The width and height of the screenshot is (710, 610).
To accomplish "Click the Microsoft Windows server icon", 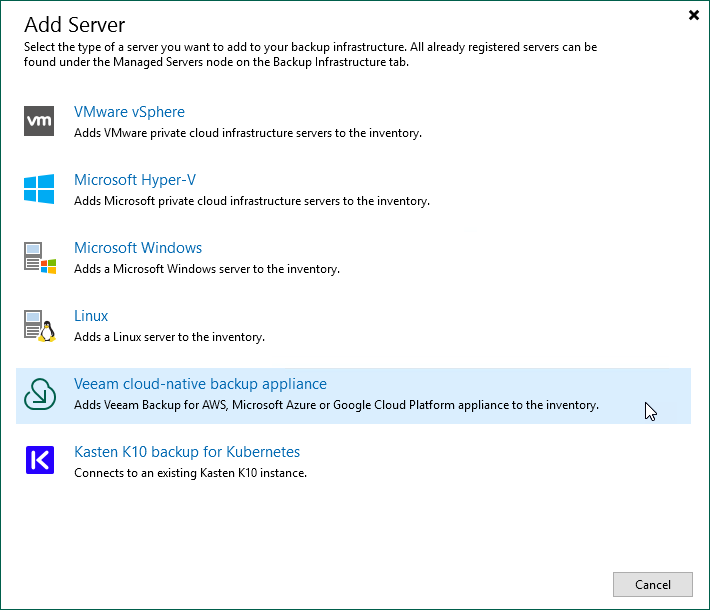I will tap(39, 257).
